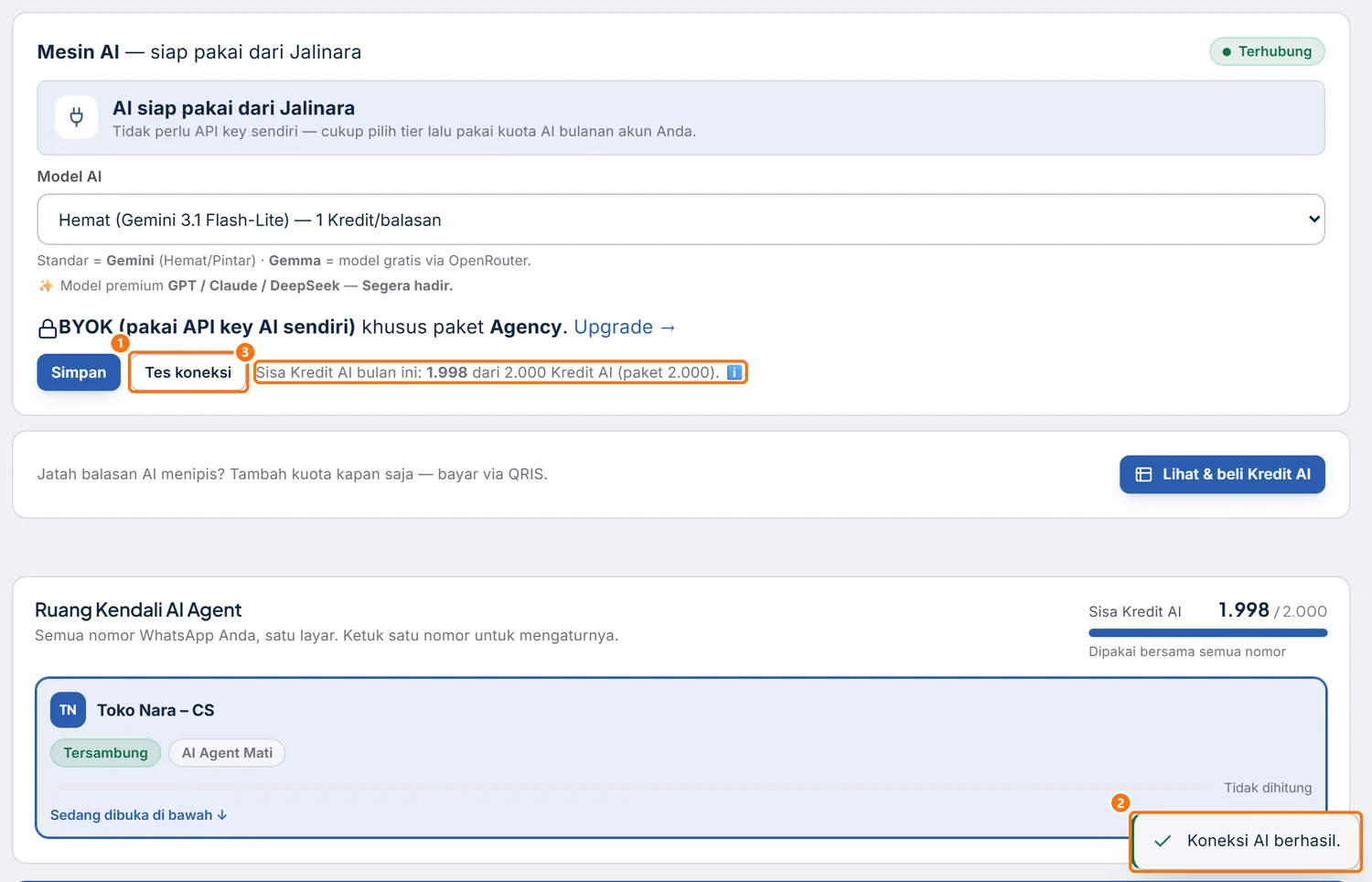
Task: Click the sparkle icon before Model premium
Action: pos(46,285)
